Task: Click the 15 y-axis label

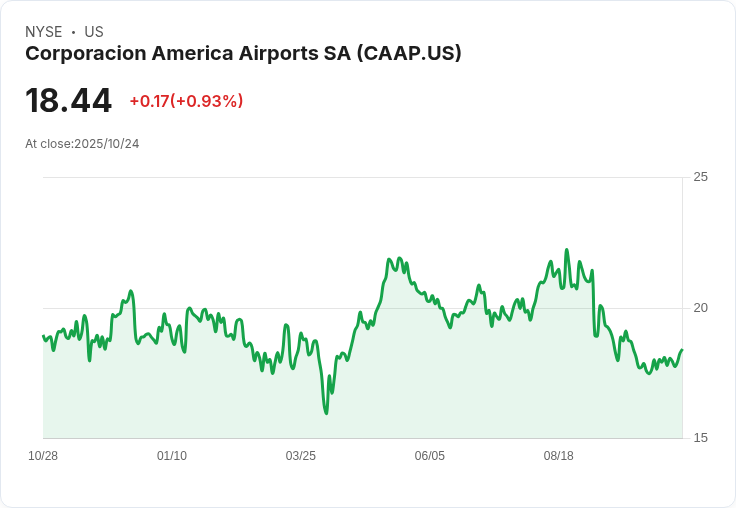Action: (x=700, y=438)
